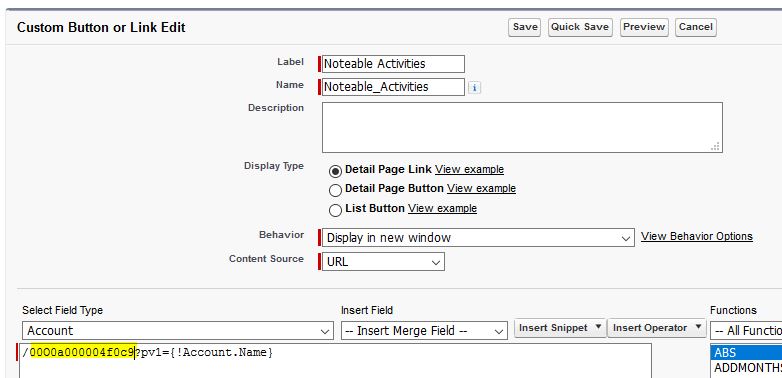This screenshot has width=782, height=378.
Task: Open the Insert Snippet menu
Action: [560, 328]
